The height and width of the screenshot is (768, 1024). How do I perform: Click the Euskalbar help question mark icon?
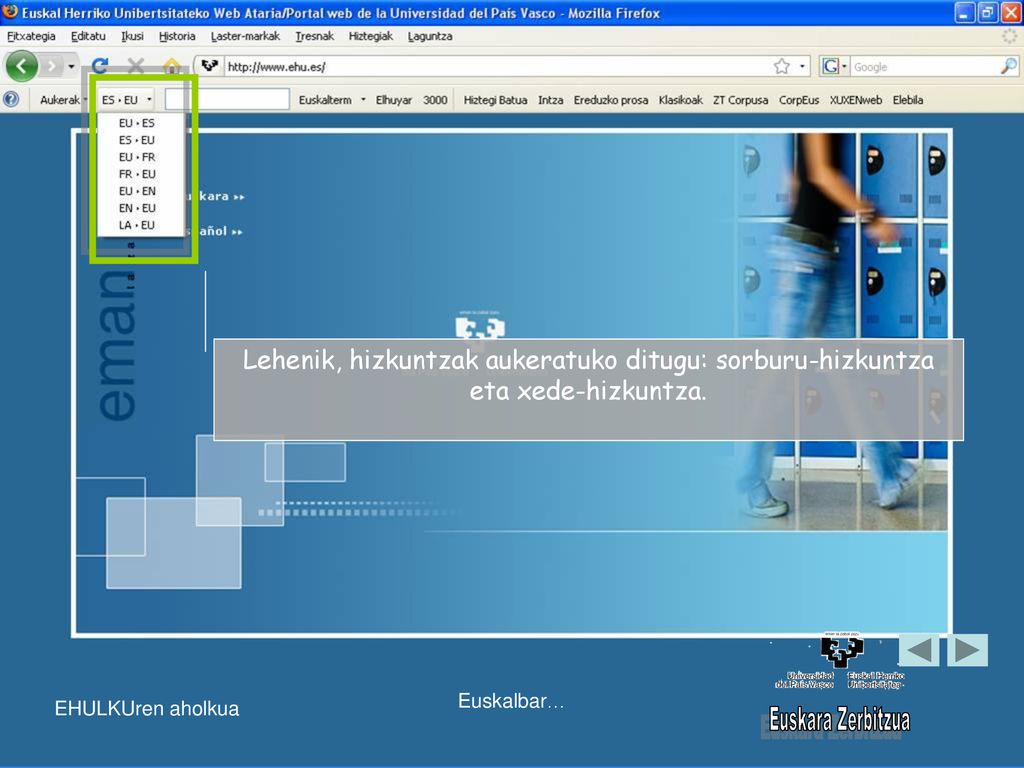click(x=11, y=99)
